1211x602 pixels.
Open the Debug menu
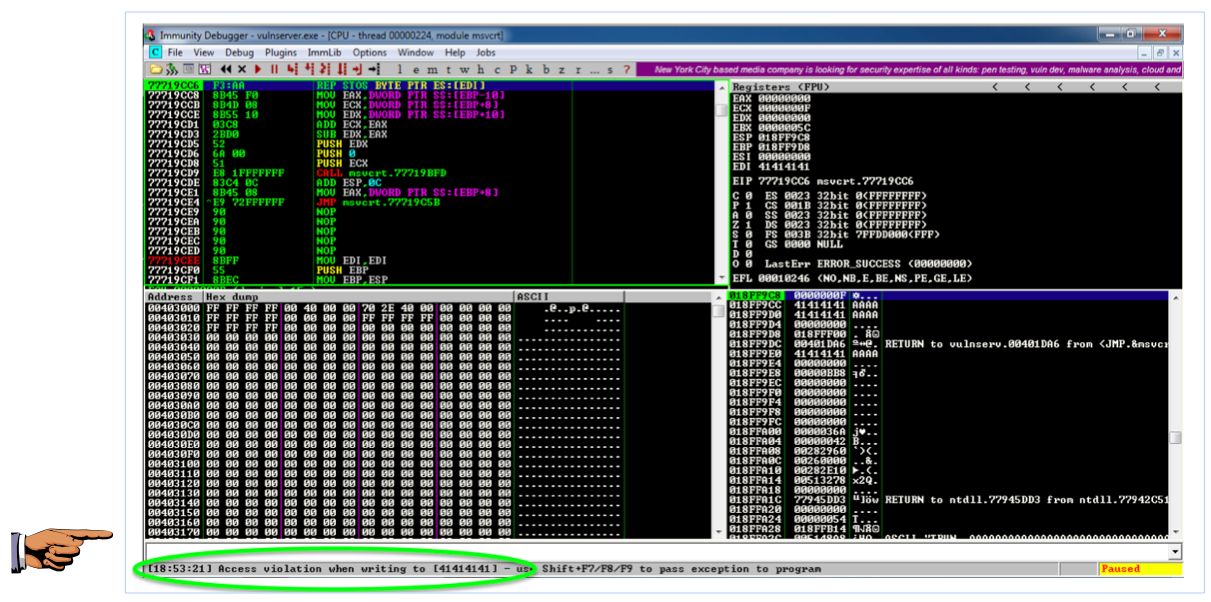tap(239, 52)
